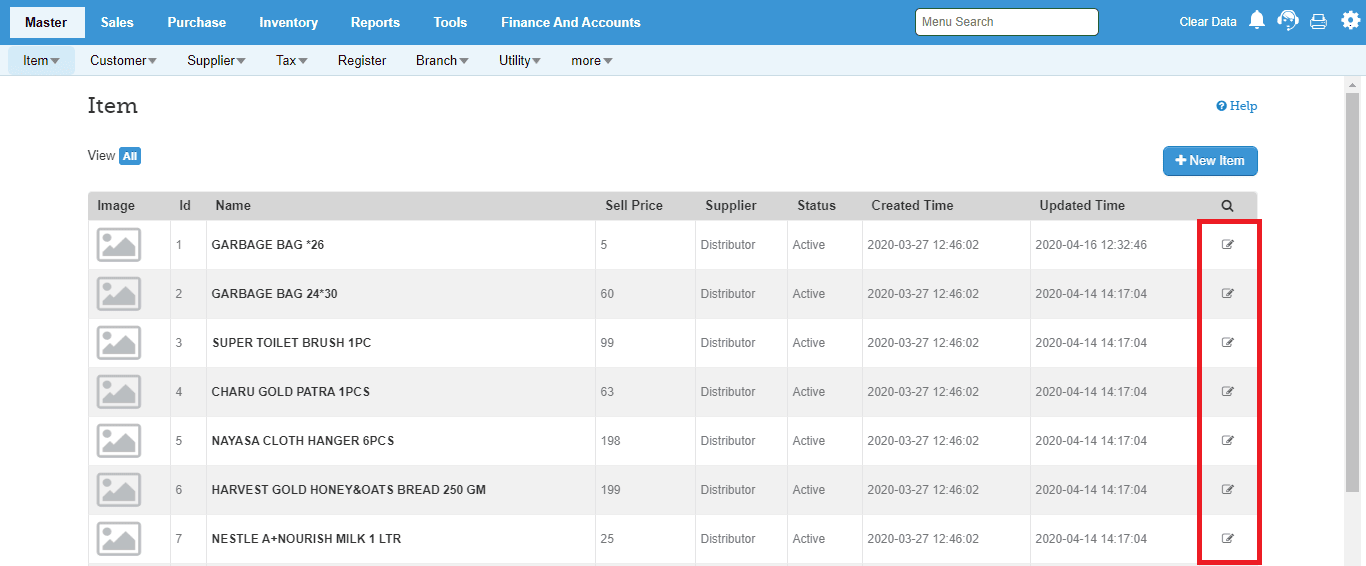Edit NESTLE A+NOURISH MILK 1 LTR item
The height and width of the screenshot is (566, 1366).
[x=1228, y=539]
